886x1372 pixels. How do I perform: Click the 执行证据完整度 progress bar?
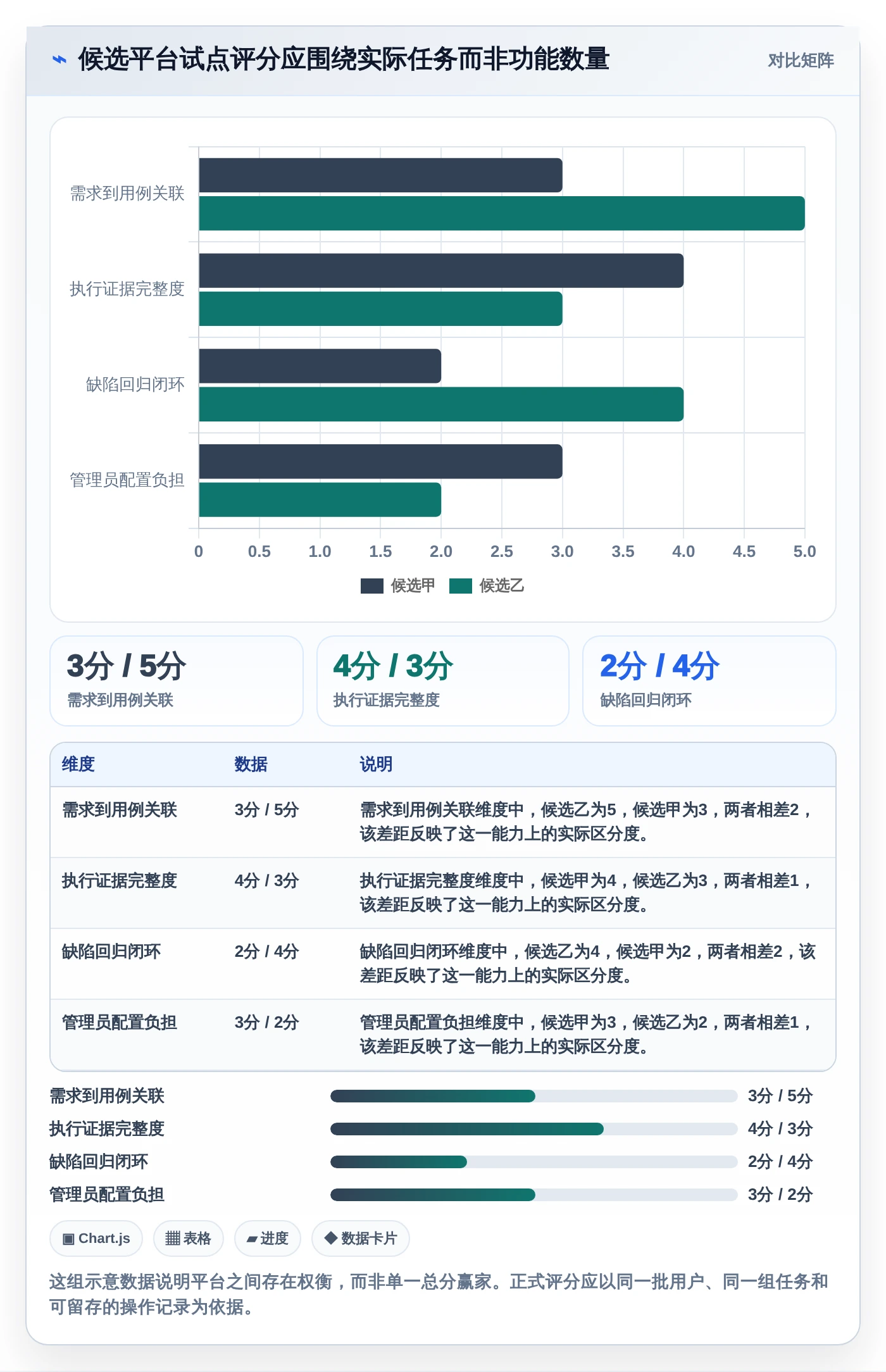coord(534,1129)
